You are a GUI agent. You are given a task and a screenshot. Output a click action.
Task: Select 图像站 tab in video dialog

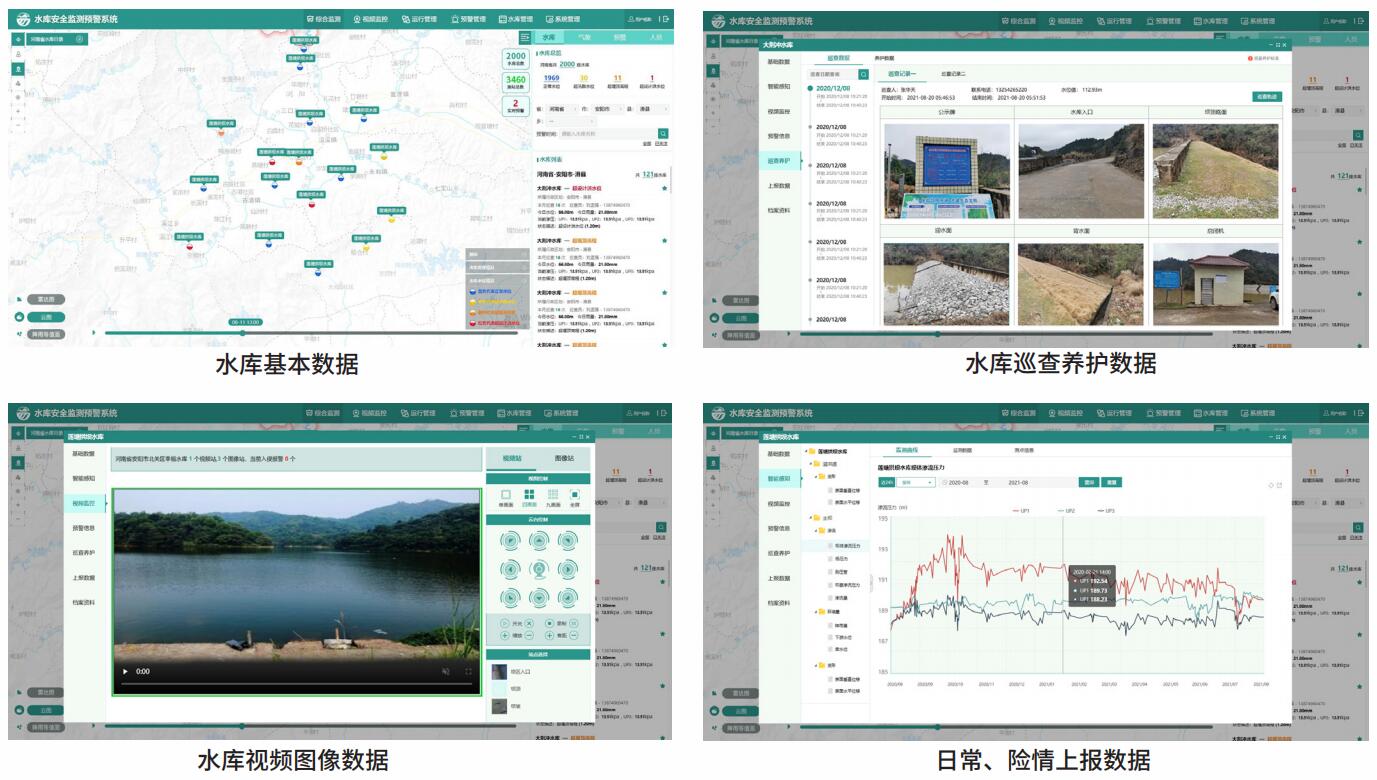(564, 458)
